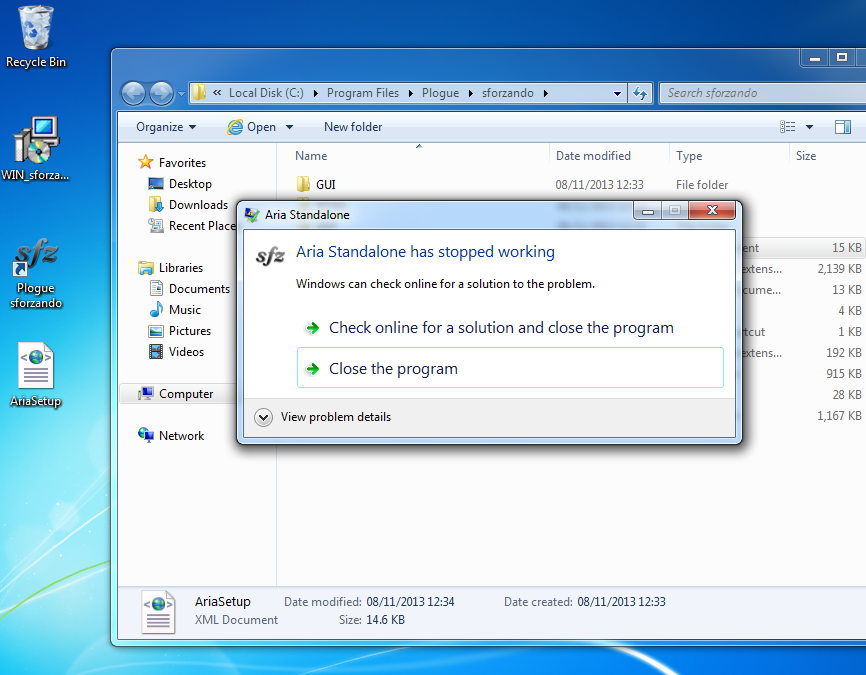Select the GUI folder row
Image resolution: width=866 pixels, height=675 pixels.
point(572,184)
